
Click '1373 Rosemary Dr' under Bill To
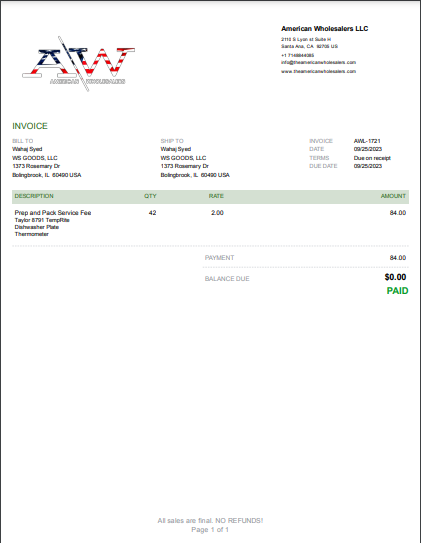click(x=36, y=166)
